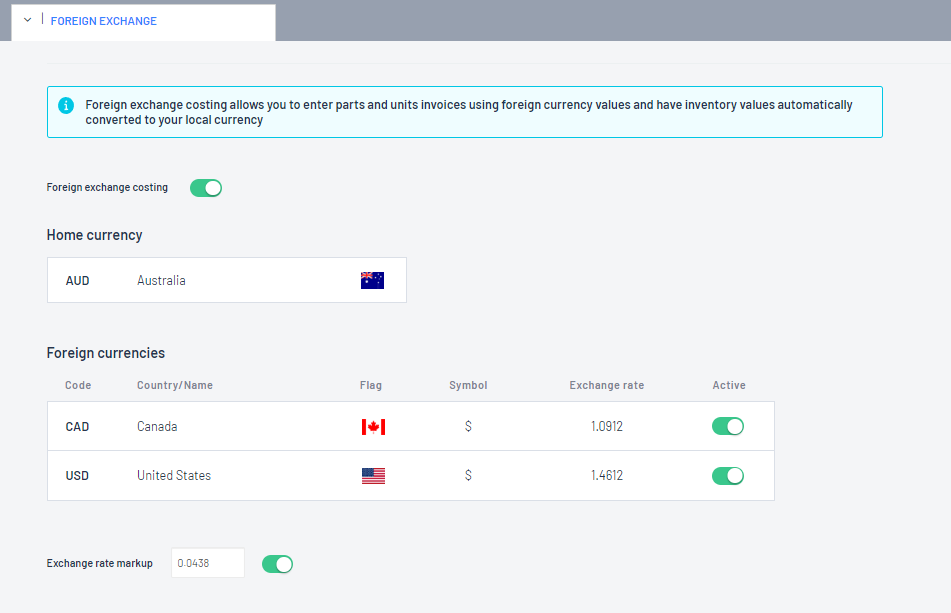951x613 pixels.
Task: Click the Exchange rate column header
Action: [x=607, y=386]
